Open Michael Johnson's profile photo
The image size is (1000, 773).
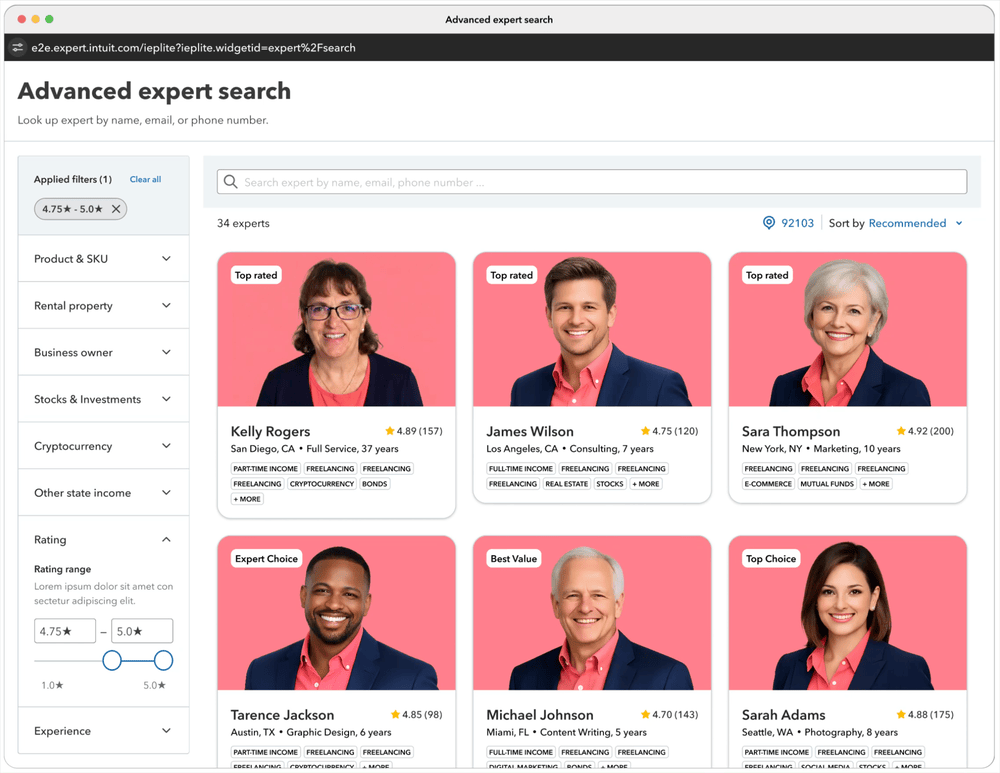[592, 613]
